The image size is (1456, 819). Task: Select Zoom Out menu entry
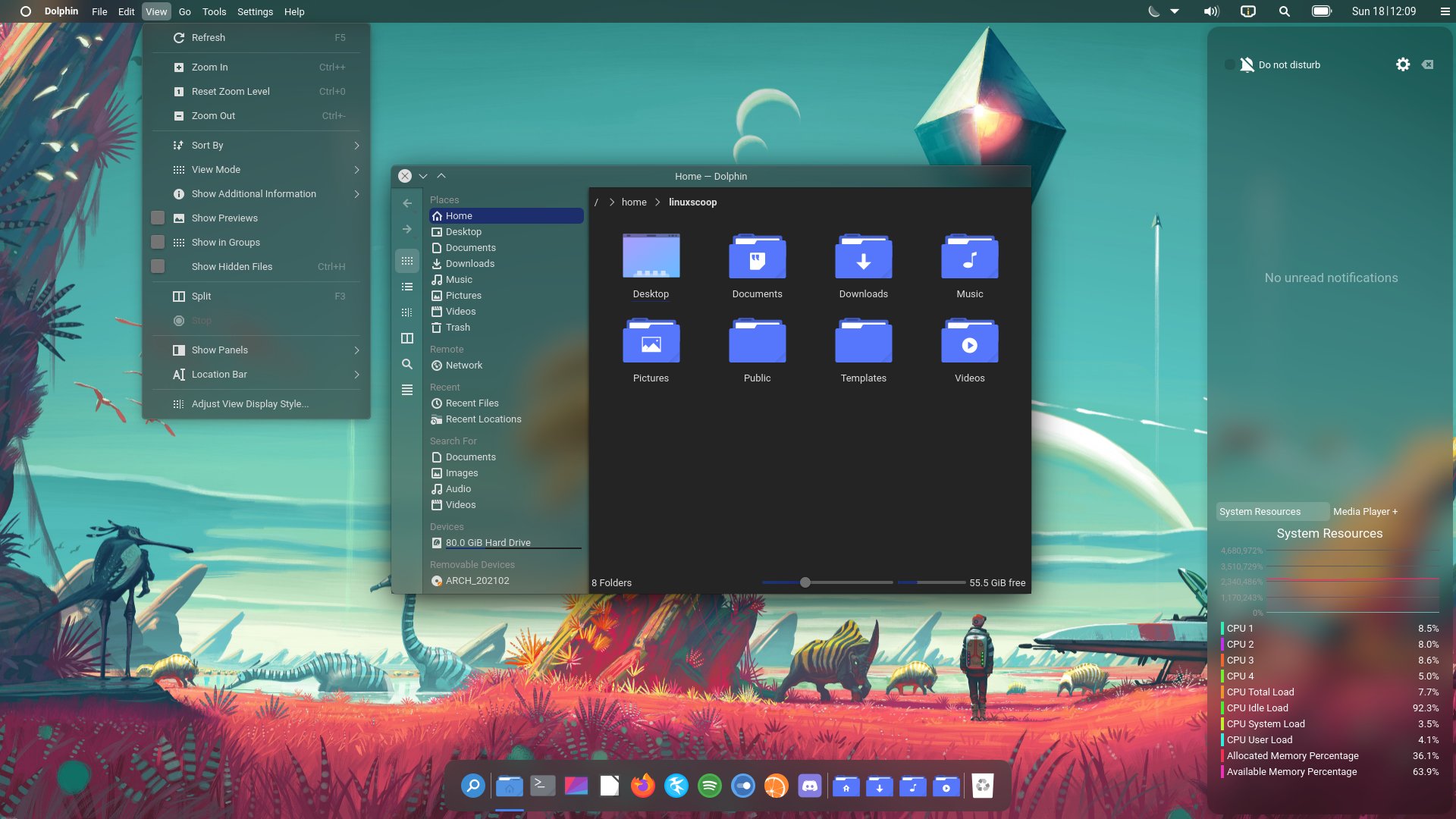tap(256, 115)
